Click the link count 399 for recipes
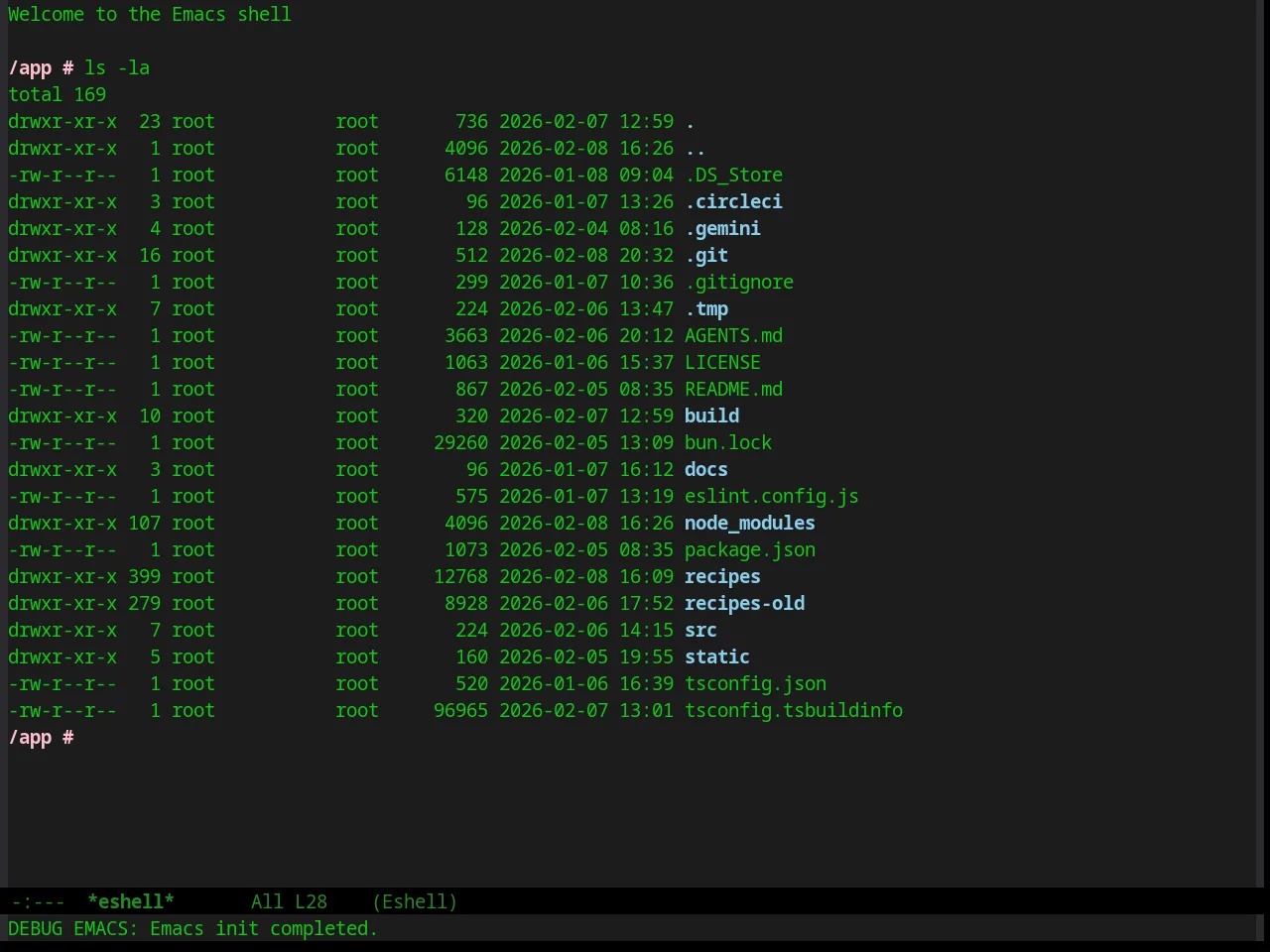This screenshot has height=952, width=1270. click(x=144, y=577)
